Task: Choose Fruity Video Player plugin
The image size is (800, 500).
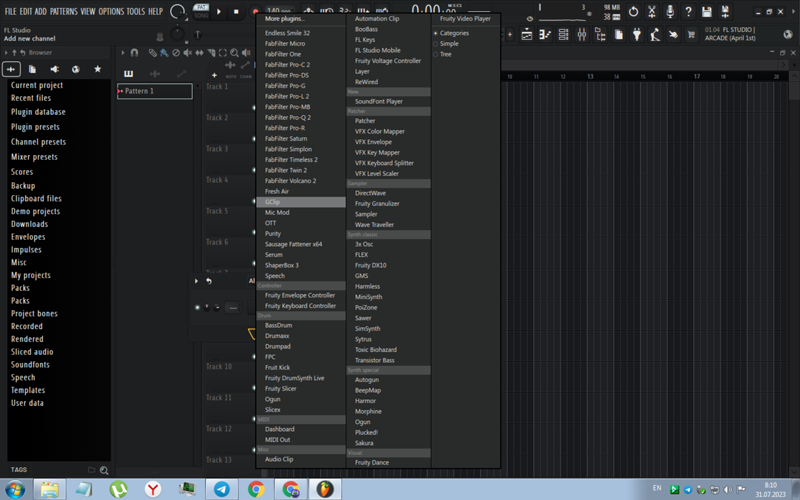Action: tap(465, 18)
